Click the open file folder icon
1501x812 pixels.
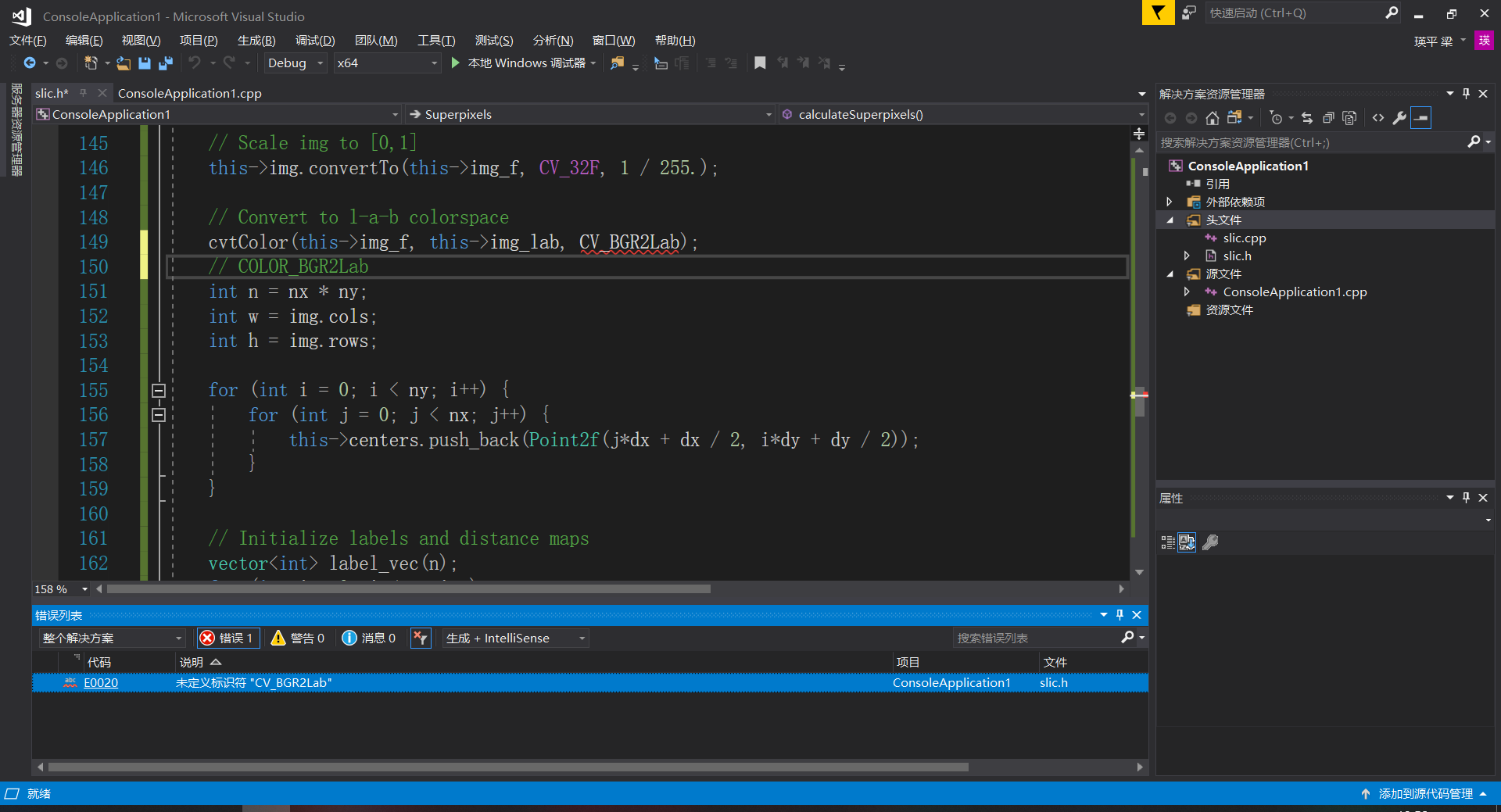[124, 63]
